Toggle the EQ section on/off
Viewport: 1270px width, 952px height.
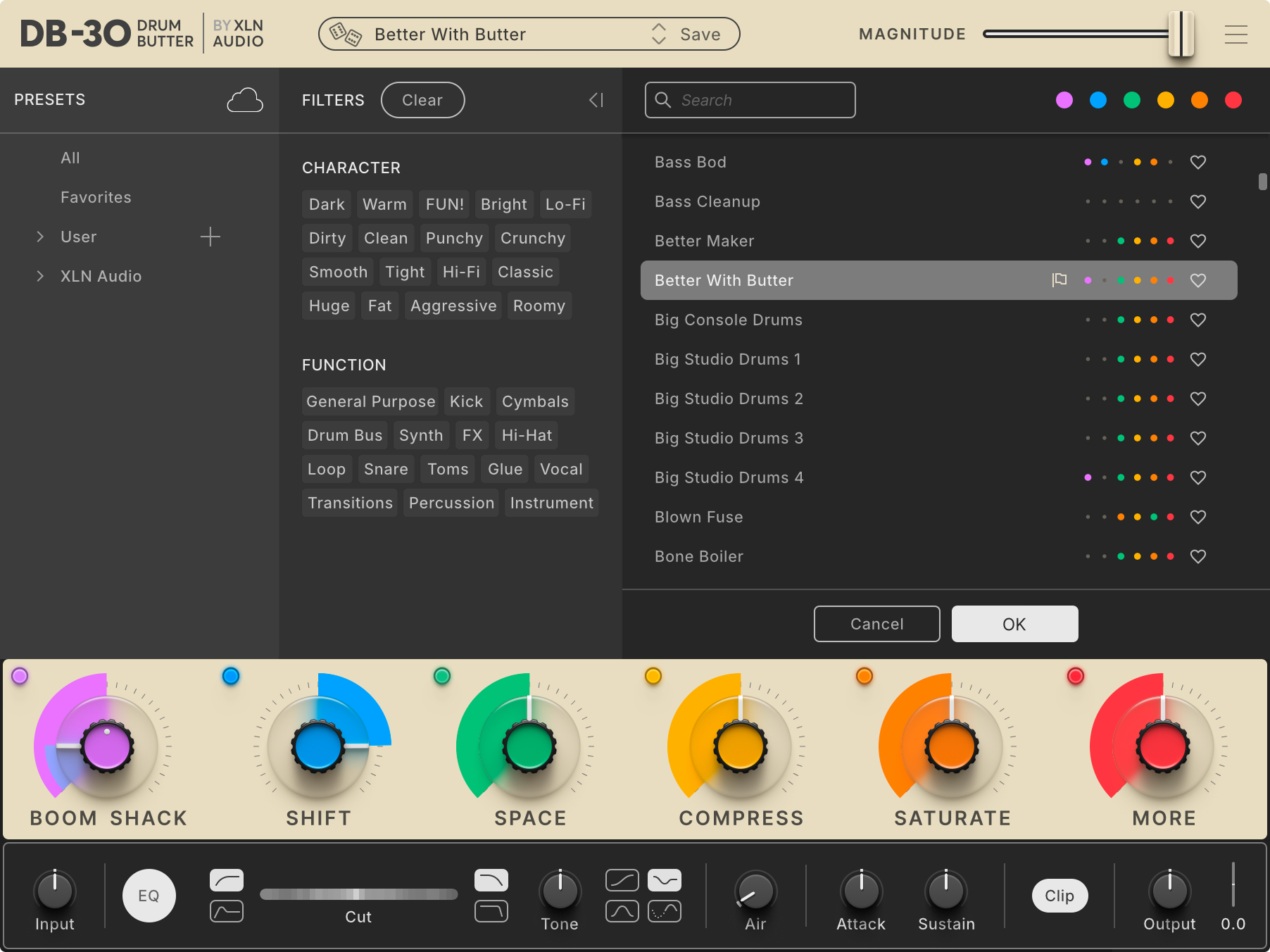(x=149, y=896)
